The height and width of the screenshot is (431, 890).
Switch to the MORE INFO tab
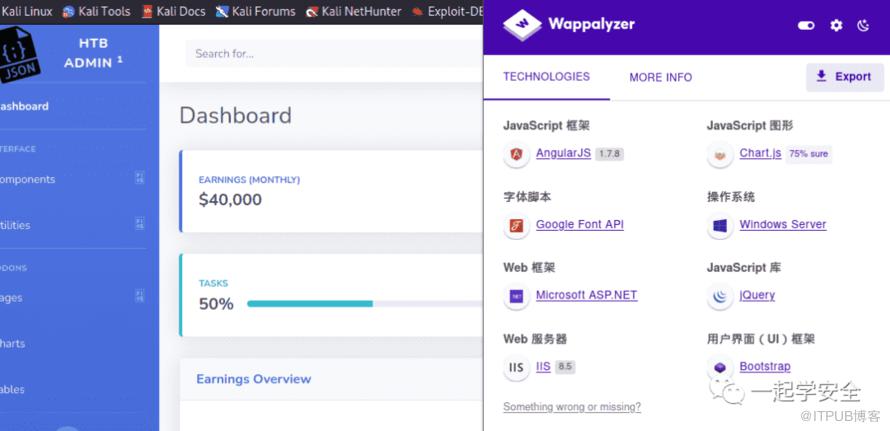[x=661, y=77]
